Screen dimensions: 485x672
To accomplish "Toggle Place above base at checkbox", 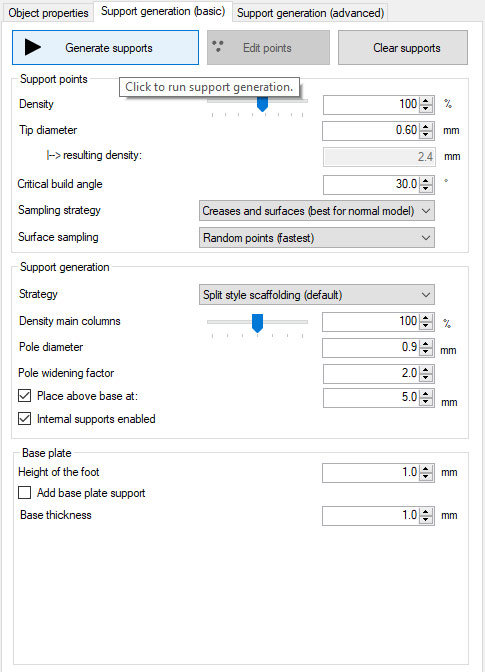I will coord(24,396).
